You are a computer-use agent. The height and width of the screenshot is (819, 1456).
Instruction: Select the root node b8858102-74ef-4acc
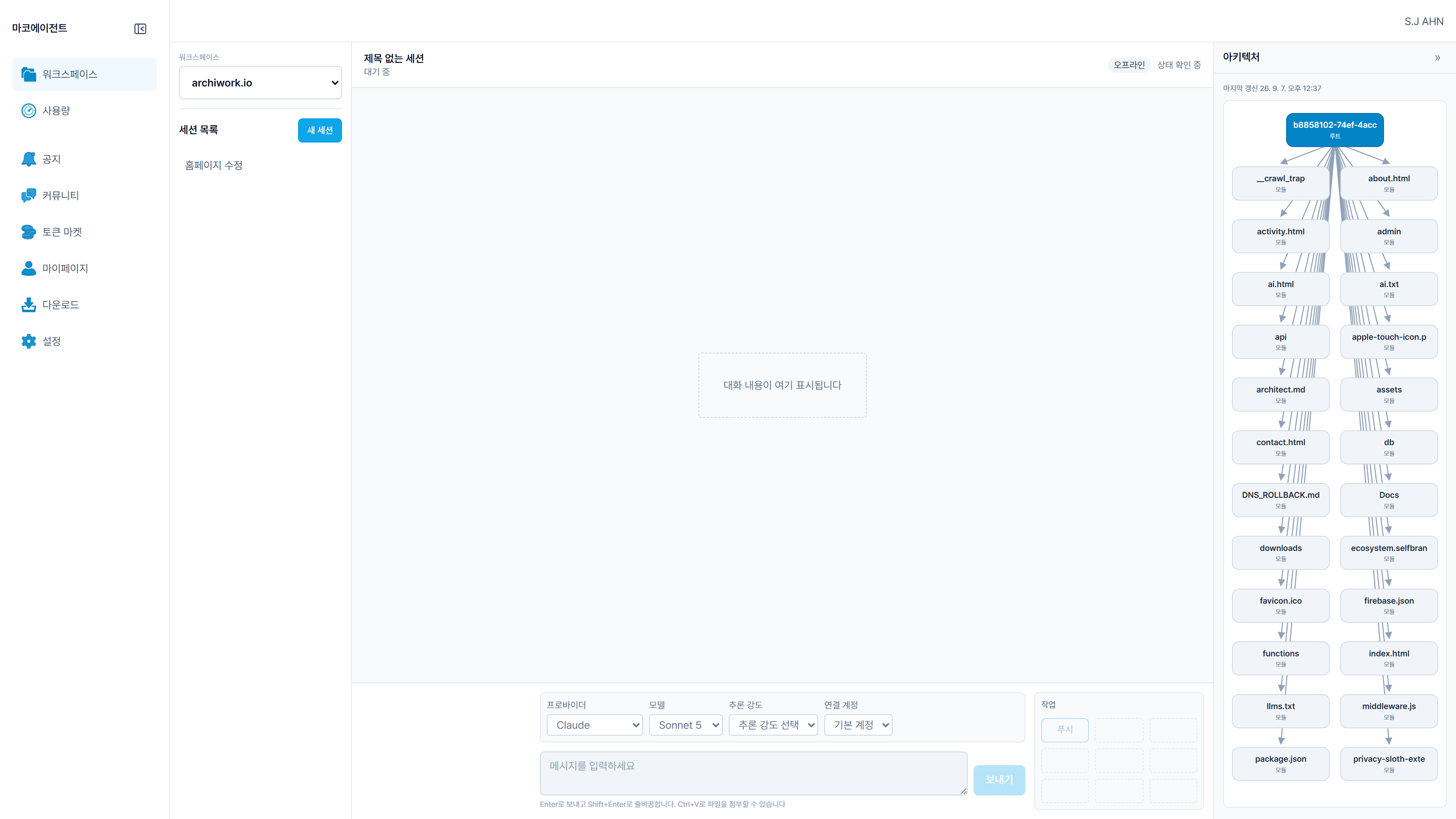[1335, 129]
